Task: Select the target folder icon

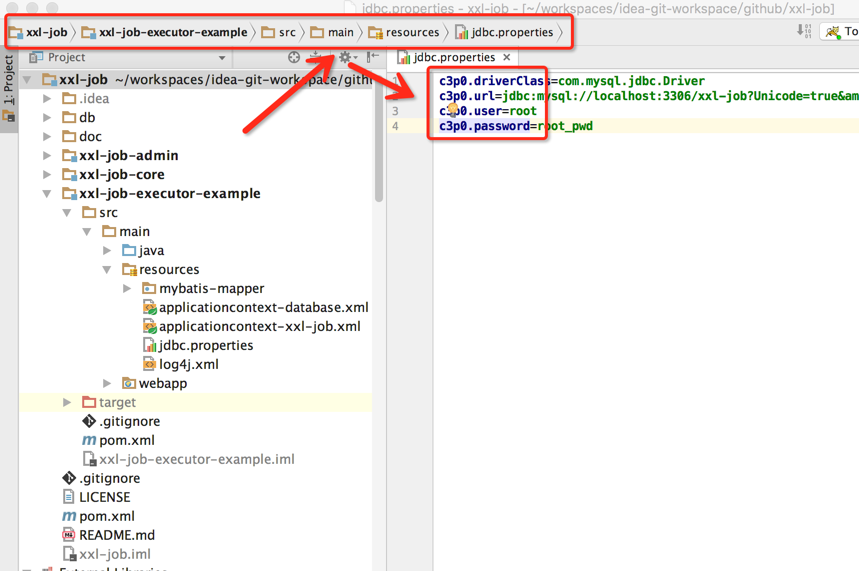Action: 89,402
